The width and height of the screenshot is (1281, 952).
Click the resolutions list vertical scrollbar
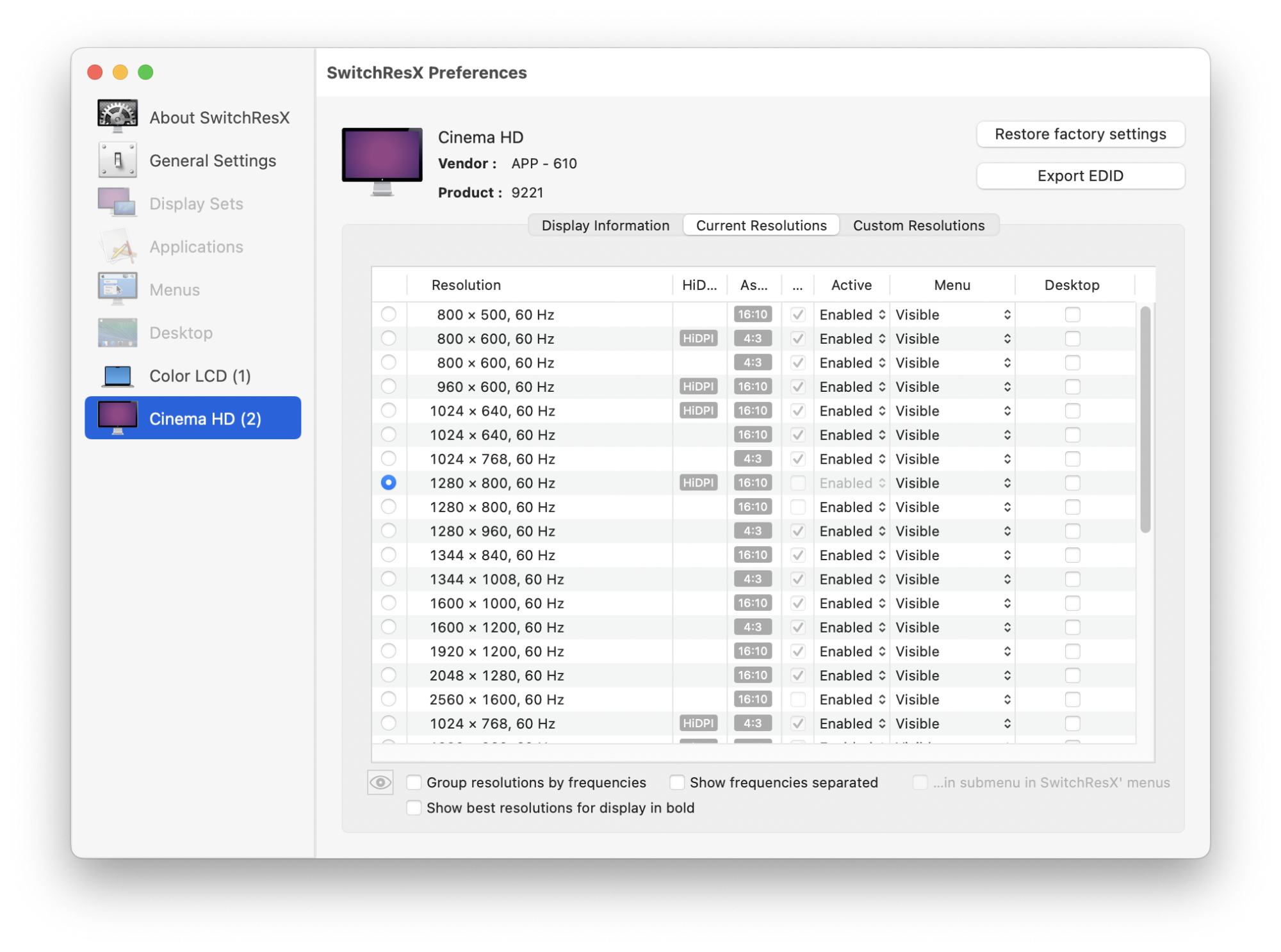1145,419
